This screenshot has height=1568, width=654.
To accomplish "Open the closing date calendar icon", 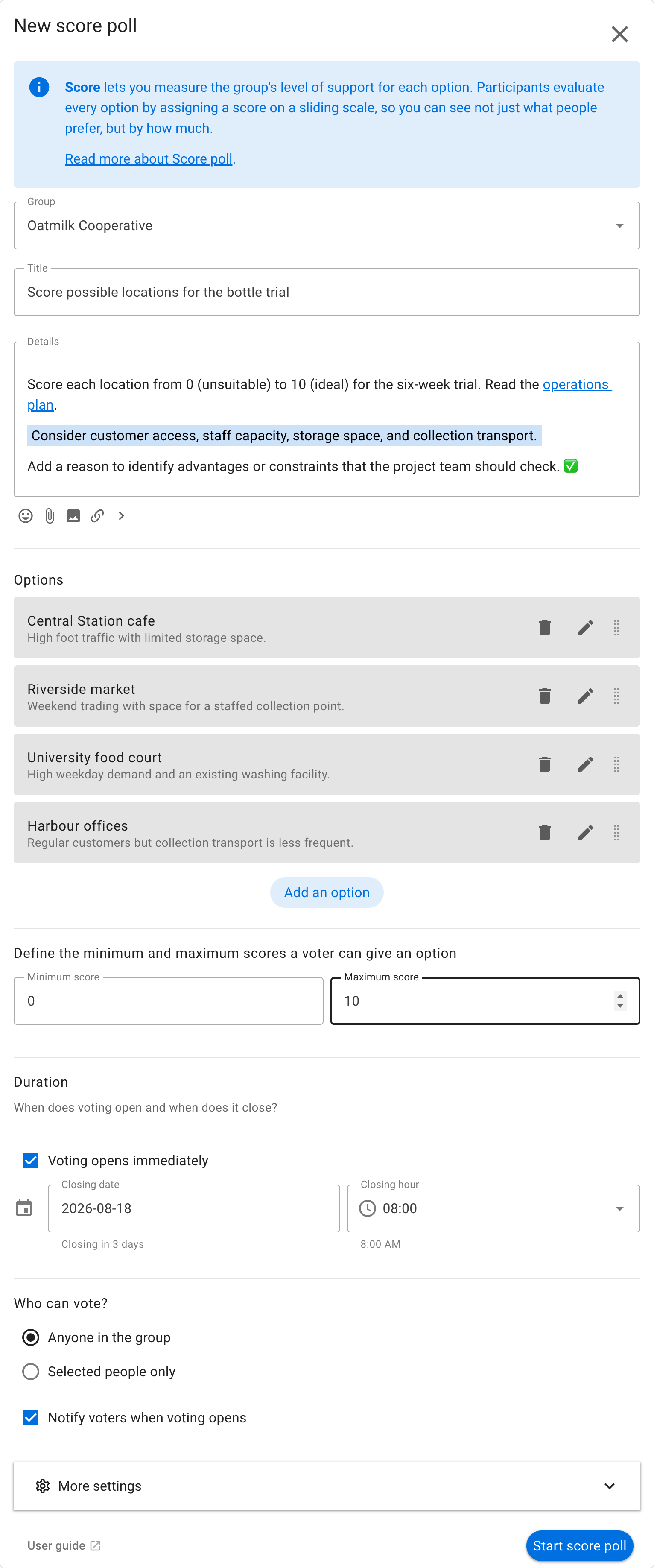I will click(24, 1208).
